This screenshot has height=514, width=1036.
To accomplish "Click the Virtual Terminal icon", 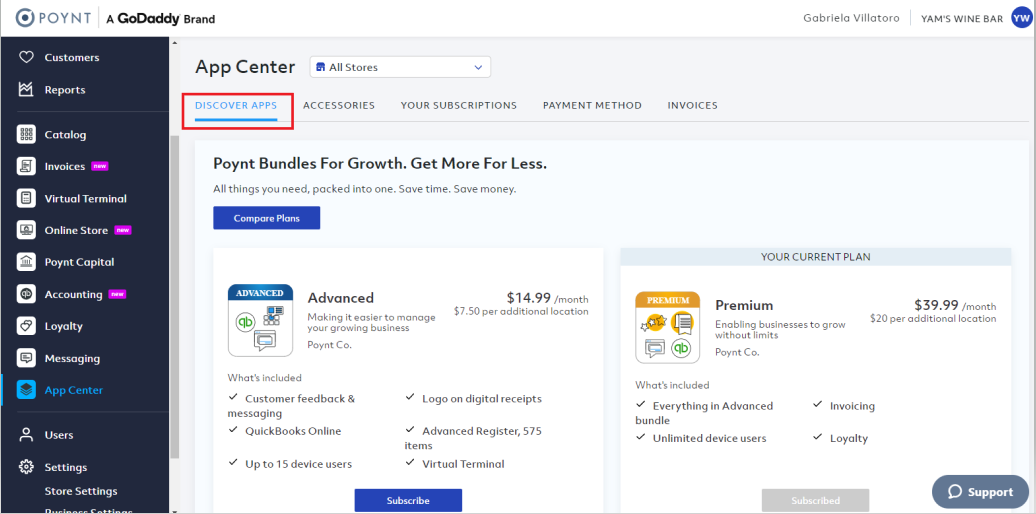I will 26,198.
